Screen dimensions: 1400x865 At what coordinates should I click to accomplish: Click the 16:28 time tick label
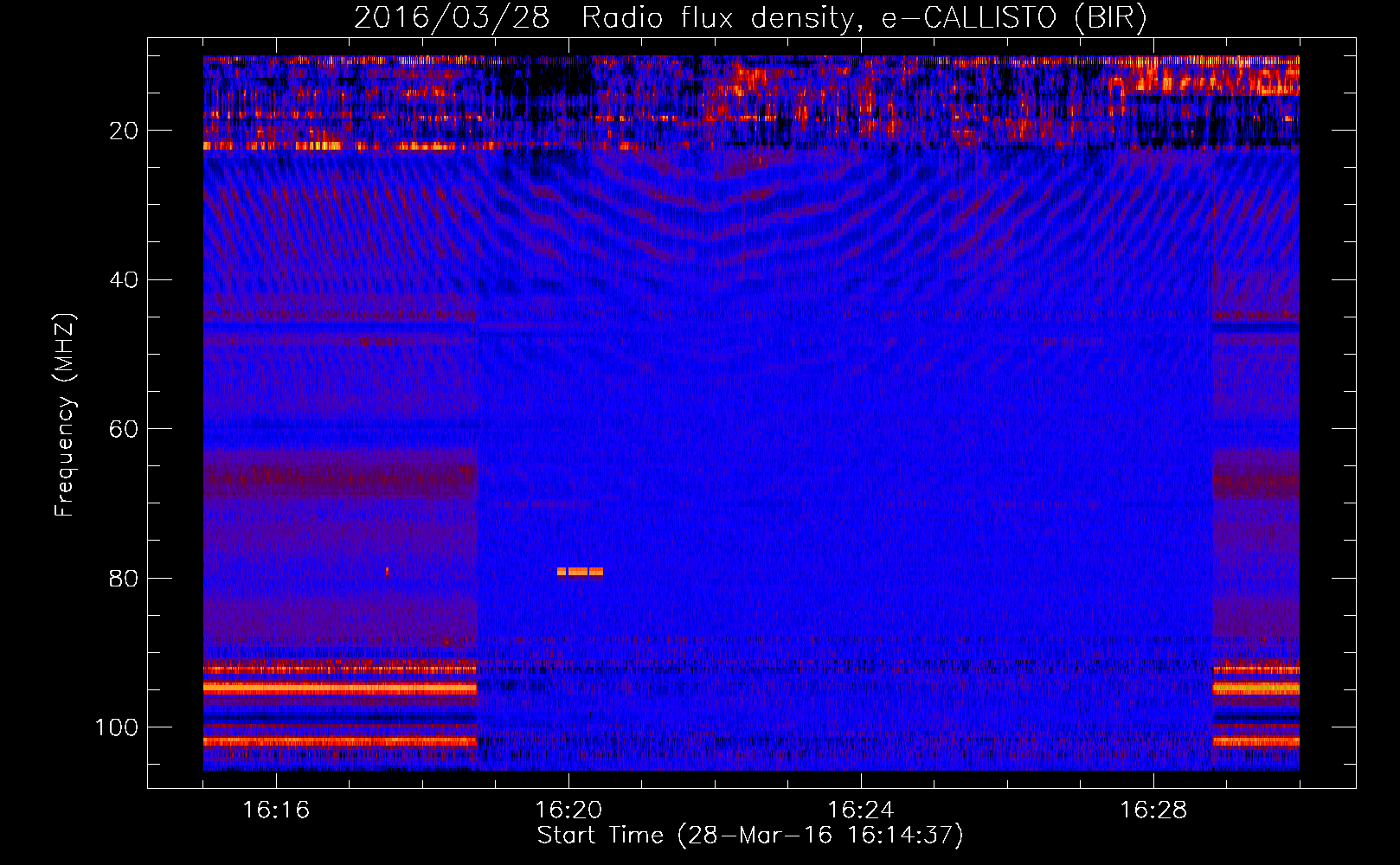pyautogui.click(x=1153, y=811)
